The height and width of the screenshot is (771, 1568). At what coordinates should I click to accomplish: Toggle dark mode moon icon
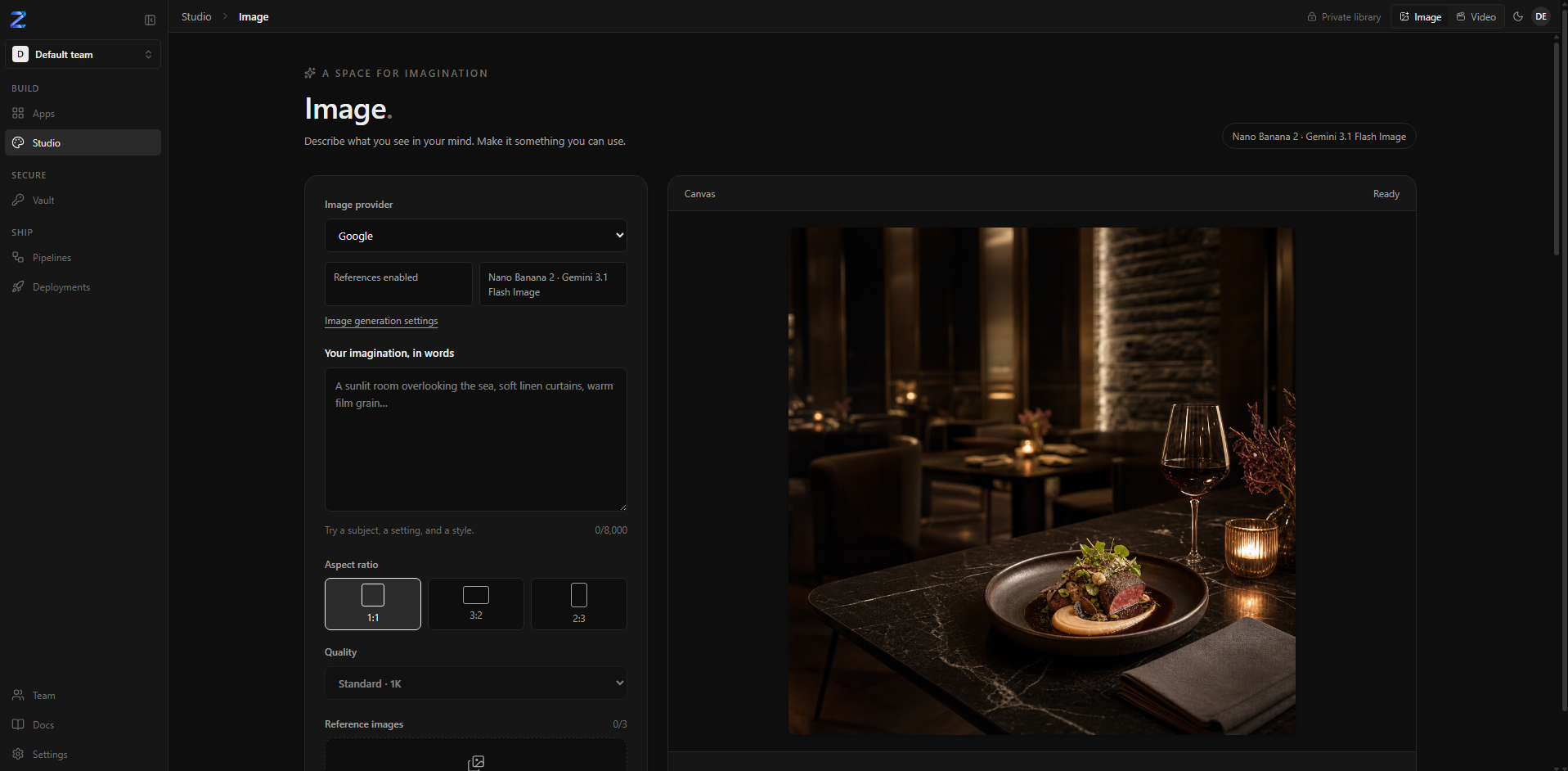click(x=1518, y=16)
